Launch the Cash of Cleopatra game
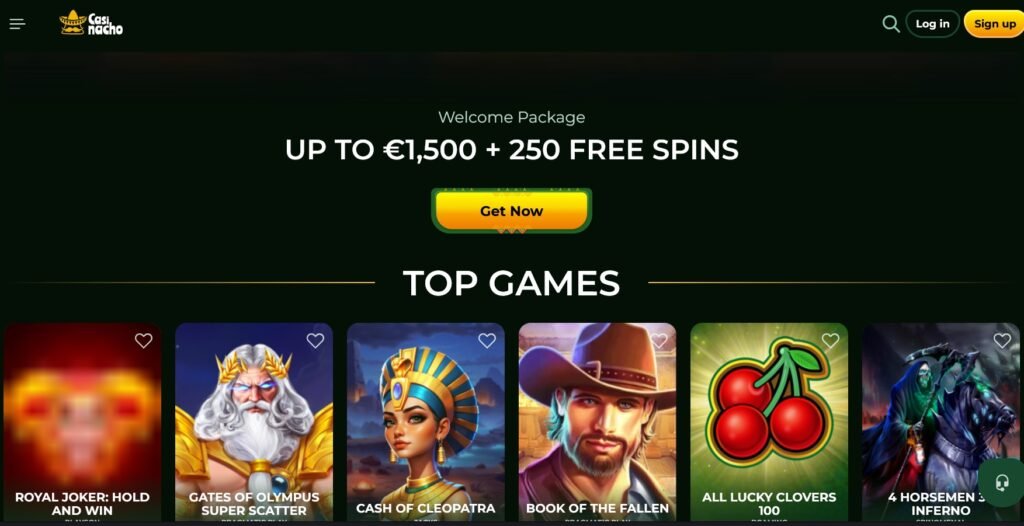Image resolution: width=1024 pixels, height=526 pixels. 426,421
